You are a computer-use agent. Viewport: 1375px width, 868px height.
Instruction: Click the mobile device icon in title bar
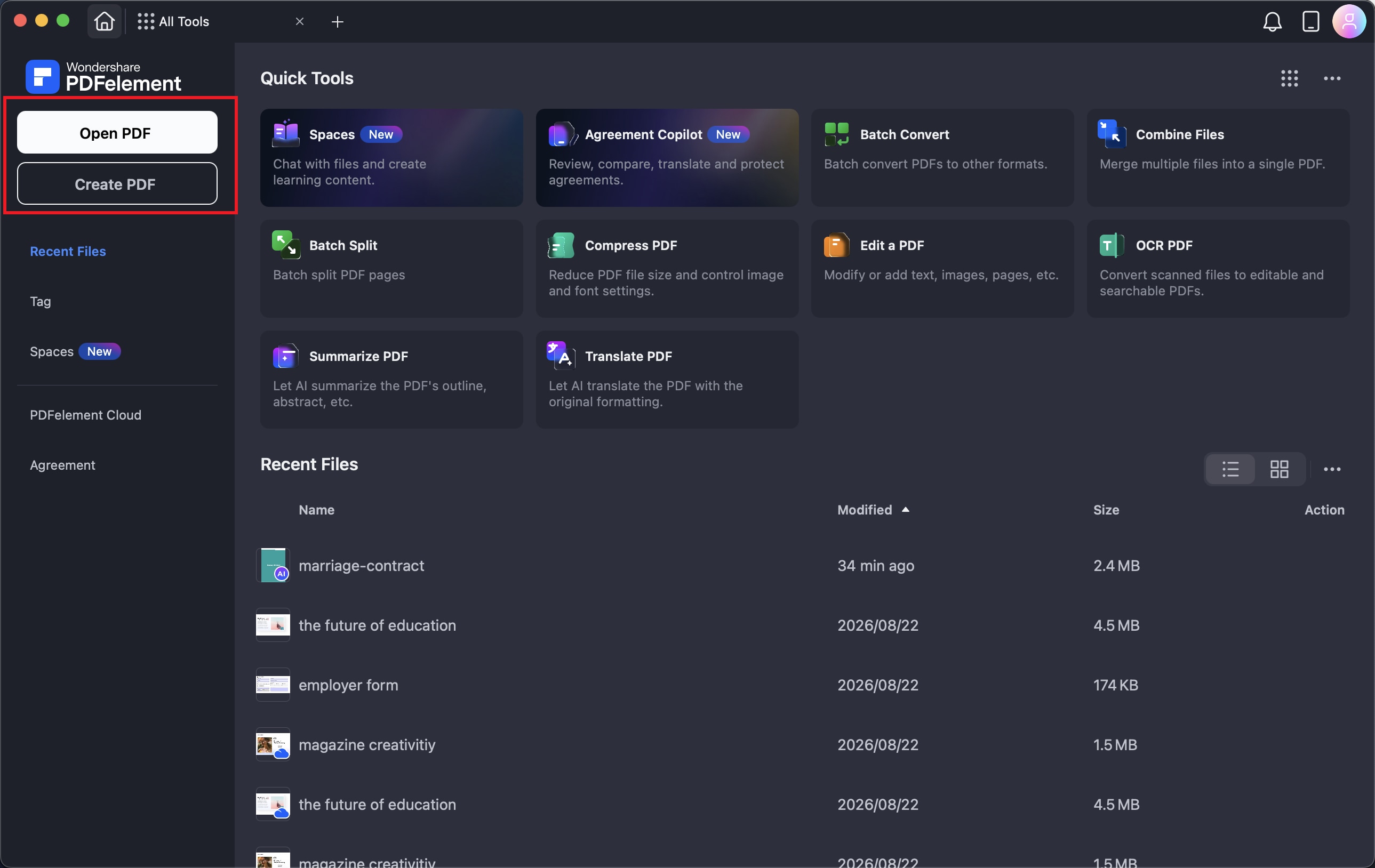pyautogui.click(x=1310, y=22)
